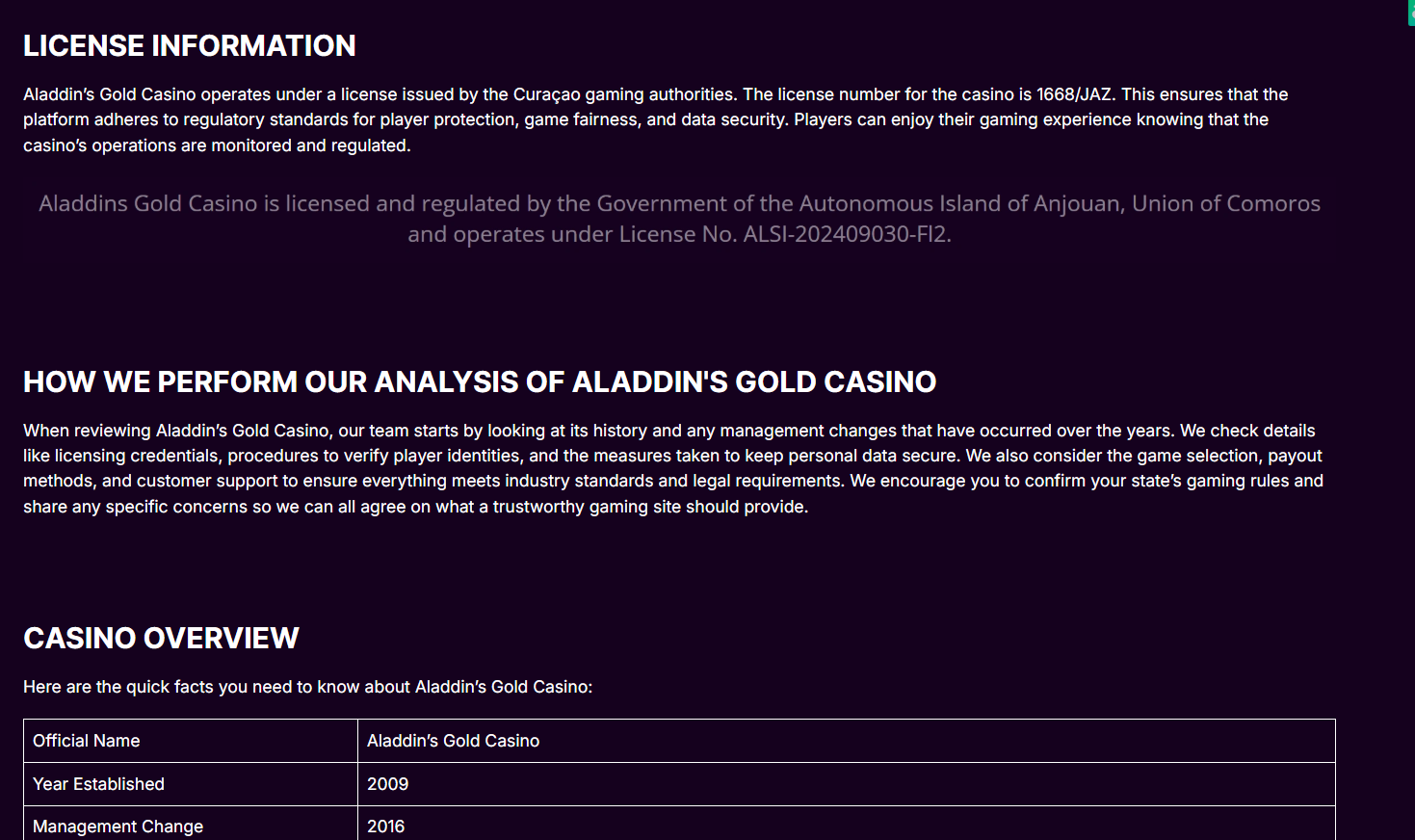This screenshot has width=1415, height=840.
Task: Click the green widget at the top-right edge
Action: 1411,13
